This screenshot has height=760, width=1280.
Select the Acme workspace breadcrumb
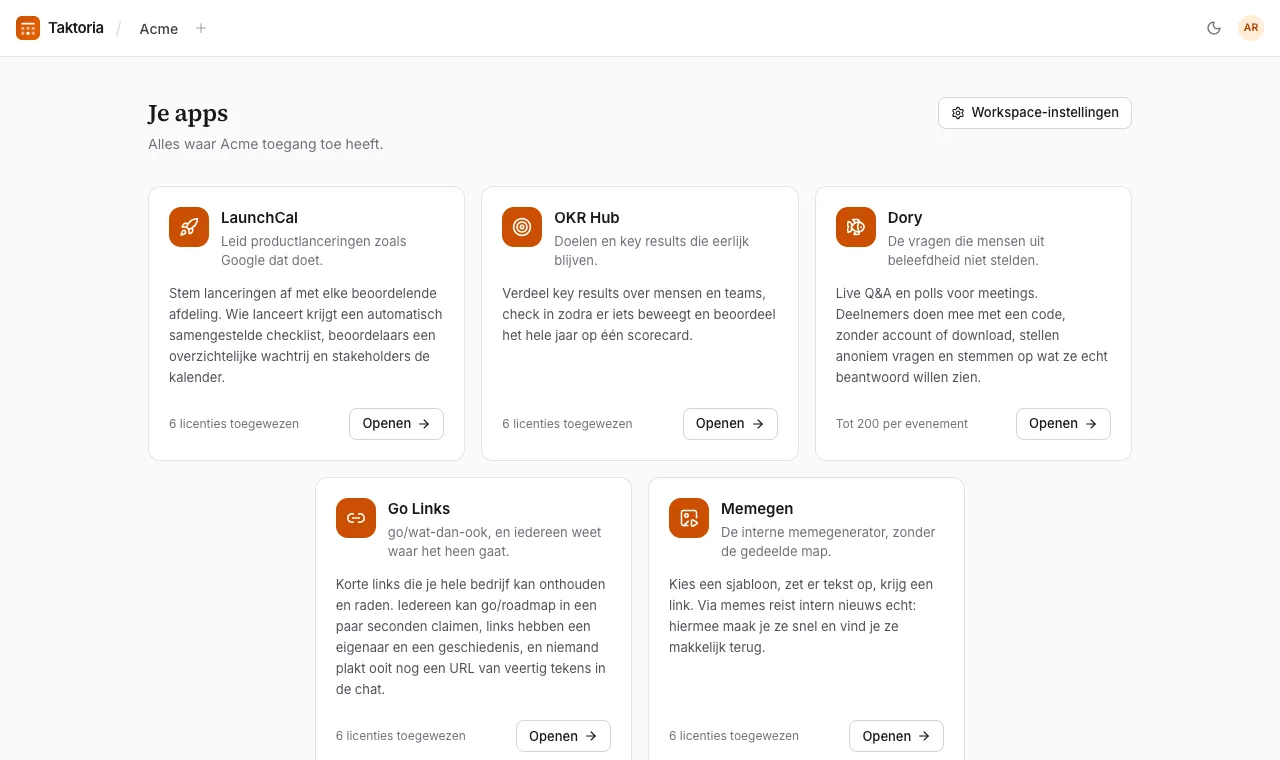pyautogui.click(x=159, y=29)
